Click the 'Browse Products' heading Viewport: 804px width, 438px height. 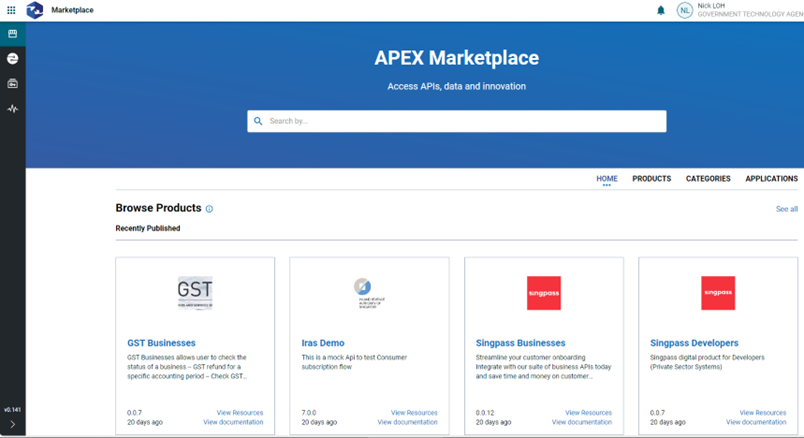pyautogui.click(x=158, y=208)
